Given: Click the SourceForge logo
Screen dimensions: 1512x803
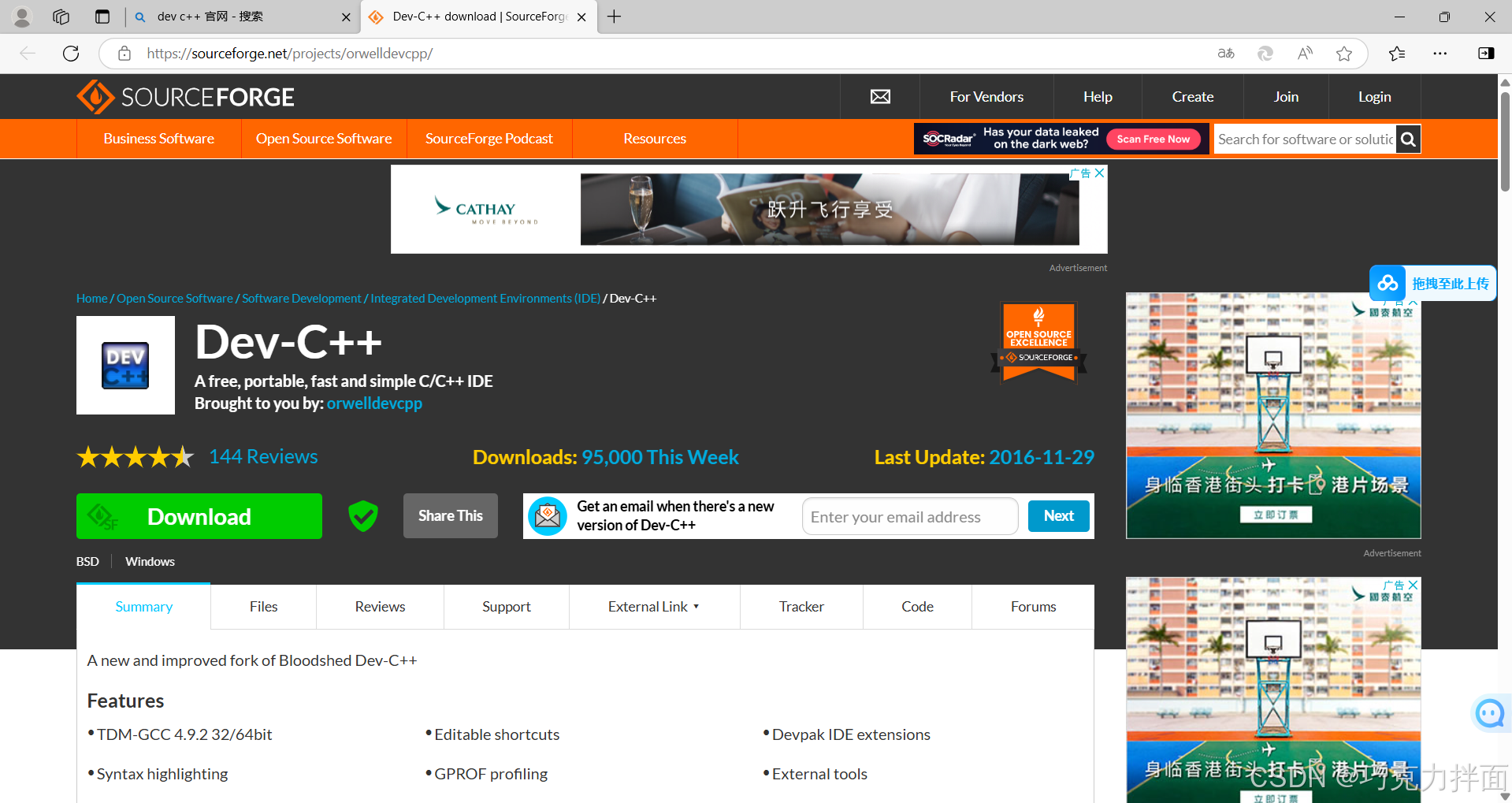Looking at the screenshot, I should (x=185, y=97).
